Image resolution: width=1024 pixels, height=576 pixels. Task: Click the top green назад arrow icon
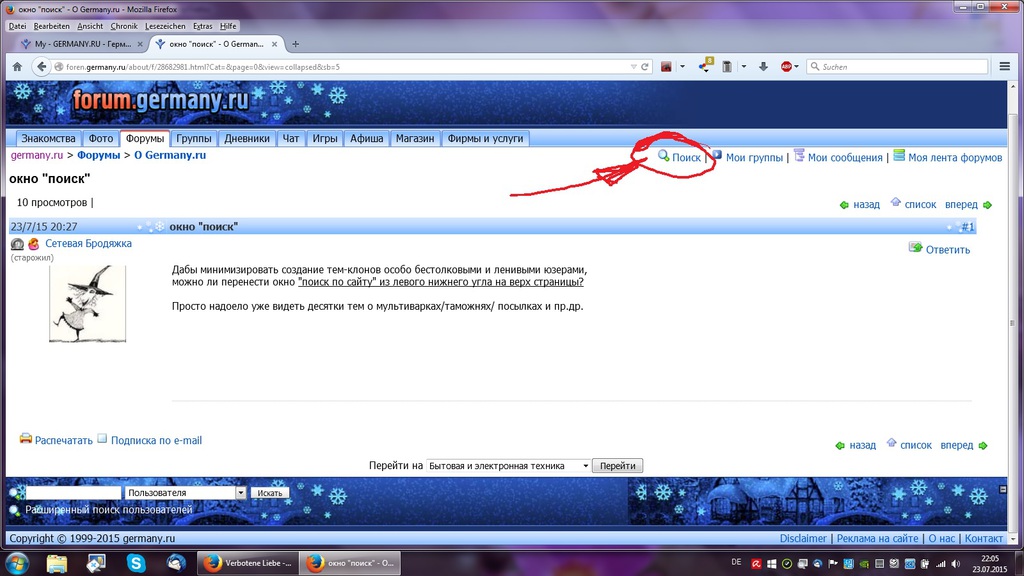pos(844,205)
